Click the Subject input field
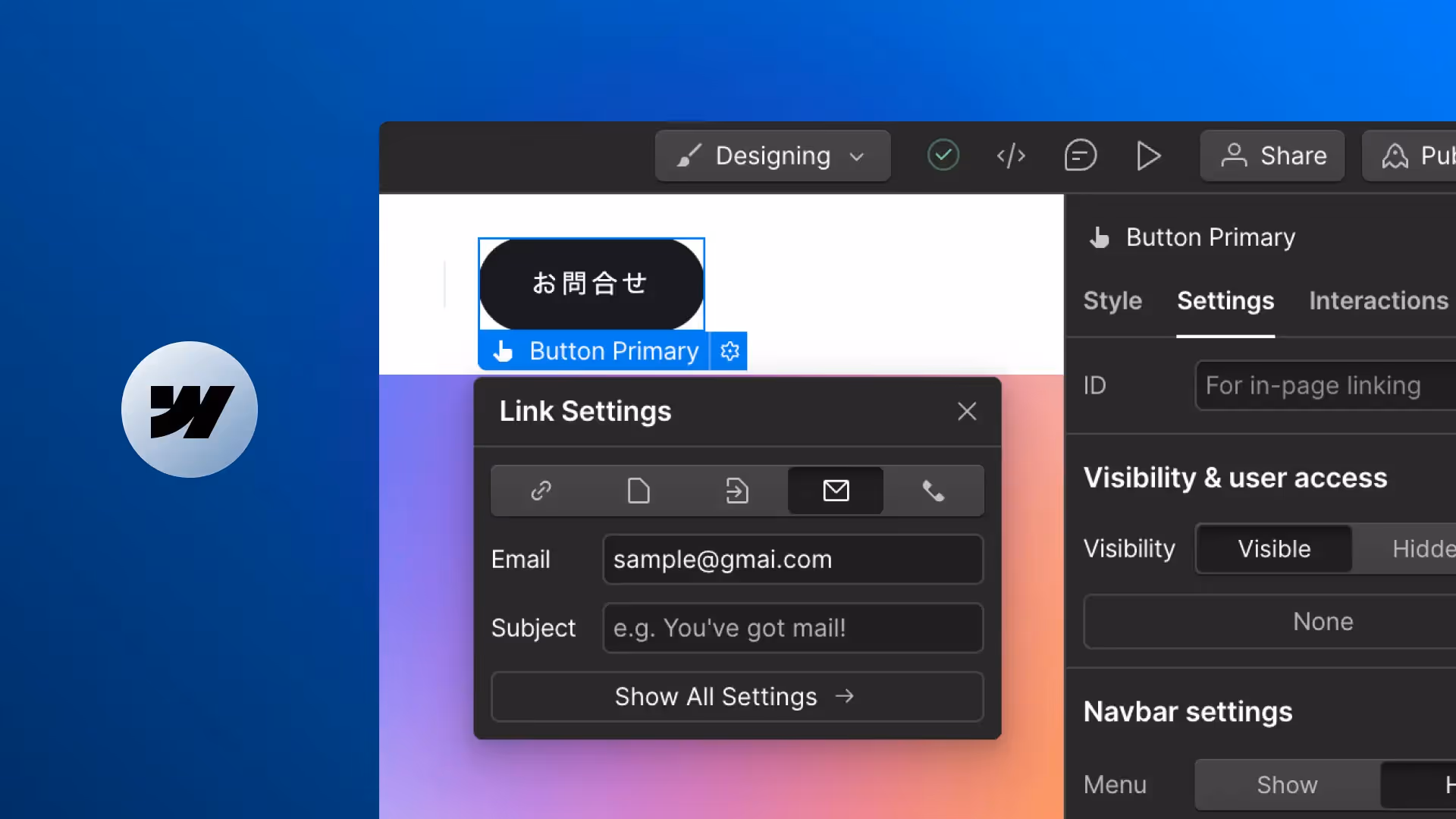 pos(792,628)
